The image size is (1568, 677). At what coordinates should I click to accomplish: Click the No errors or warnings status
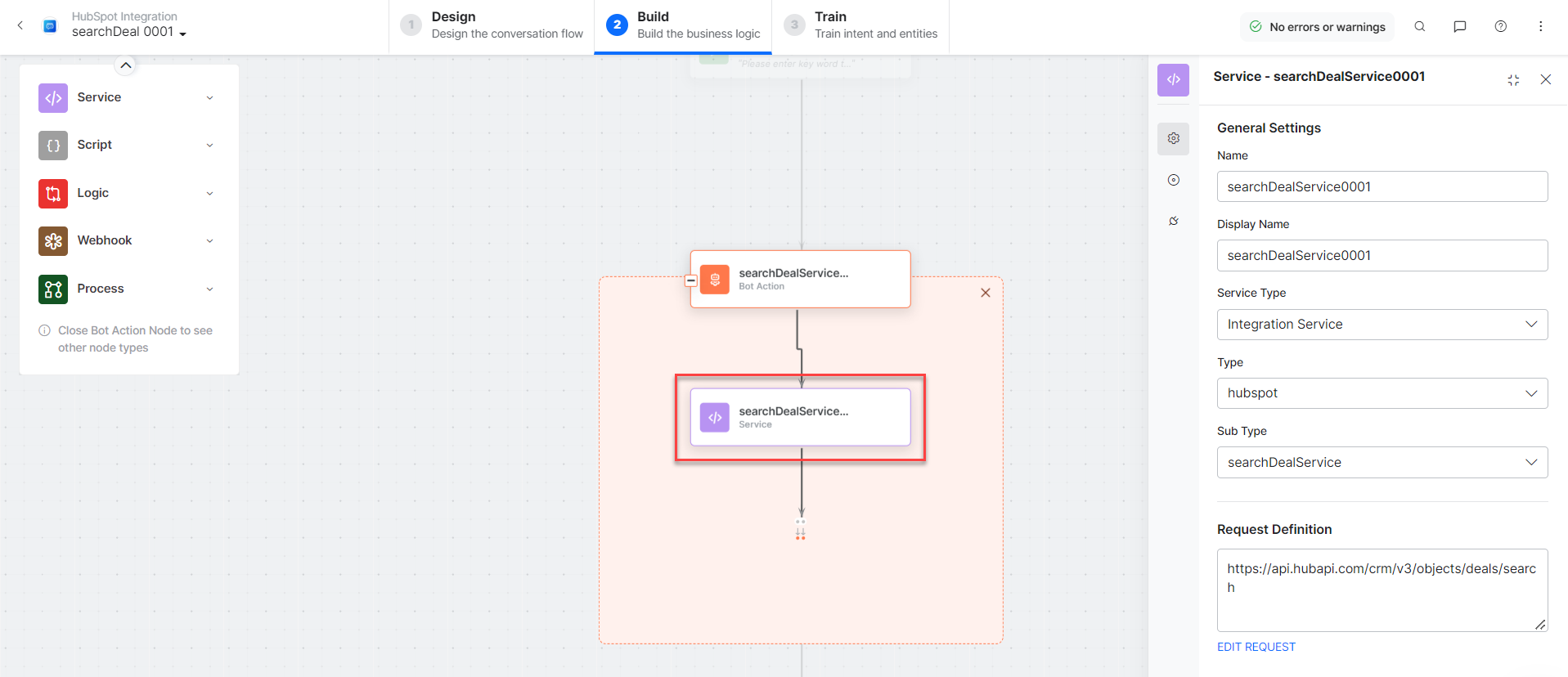(x=1317, y=27)
